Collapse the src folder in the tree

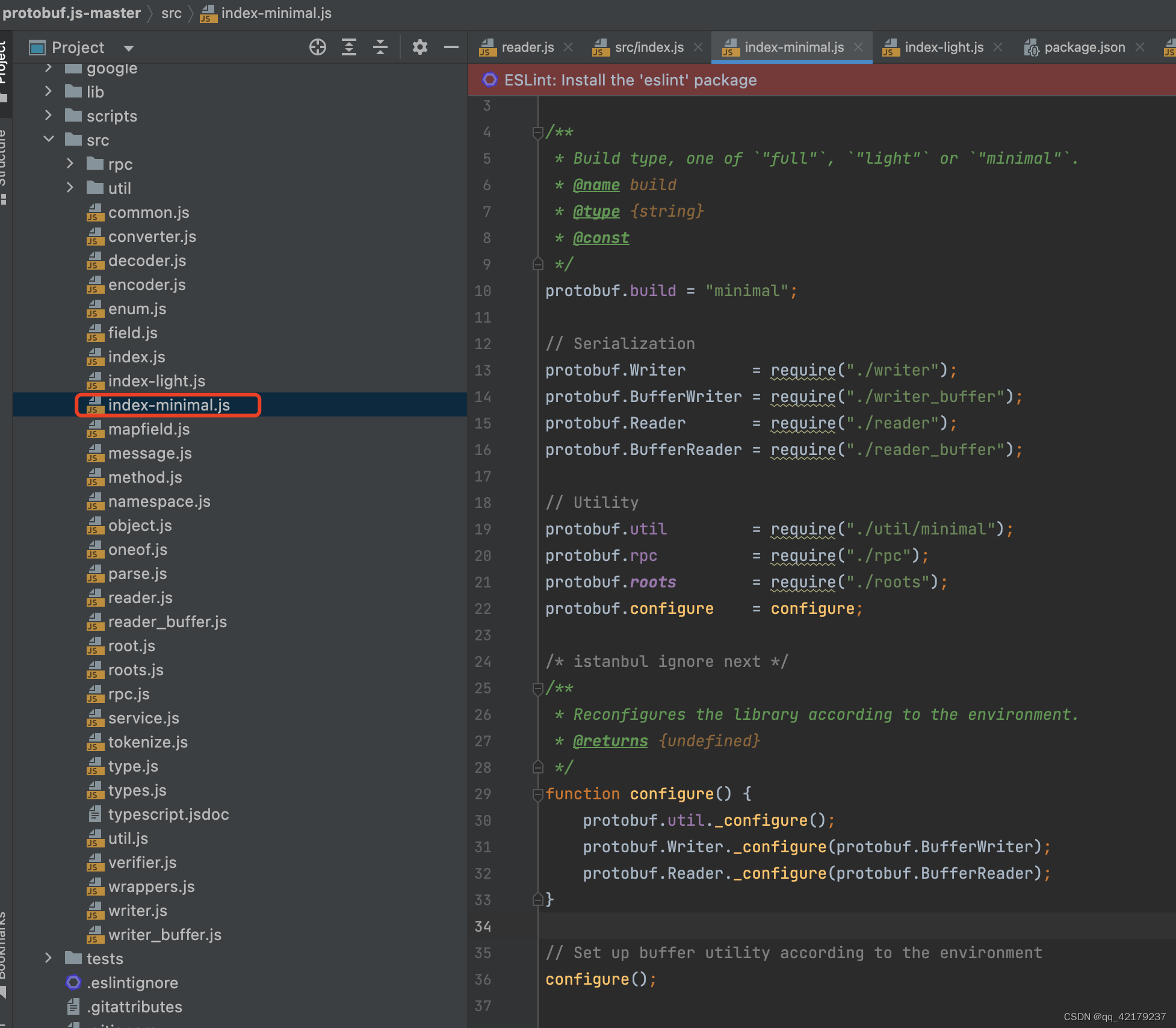49,140
